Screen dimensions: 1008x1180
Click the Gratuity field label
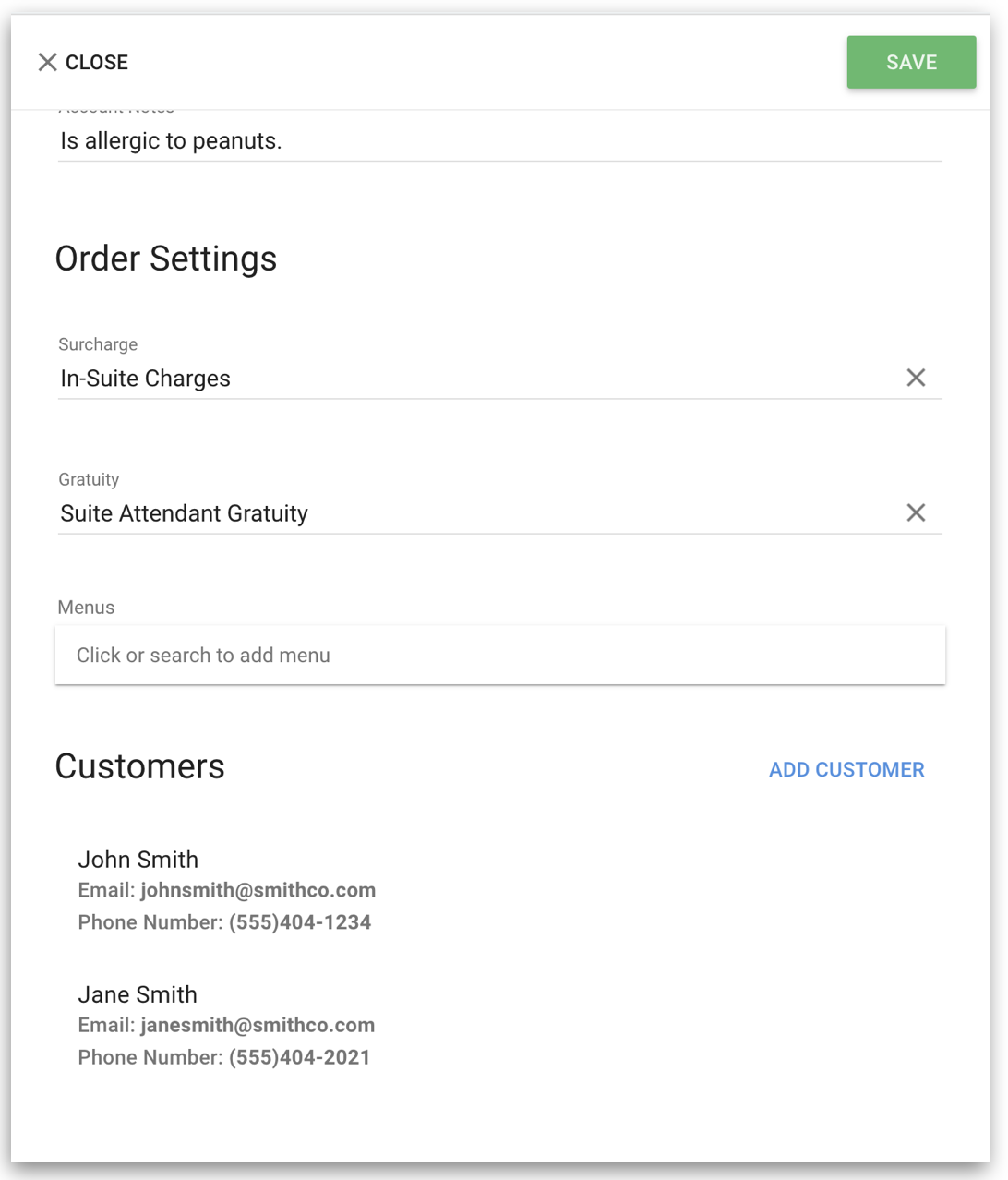click(x=89, y=479)
